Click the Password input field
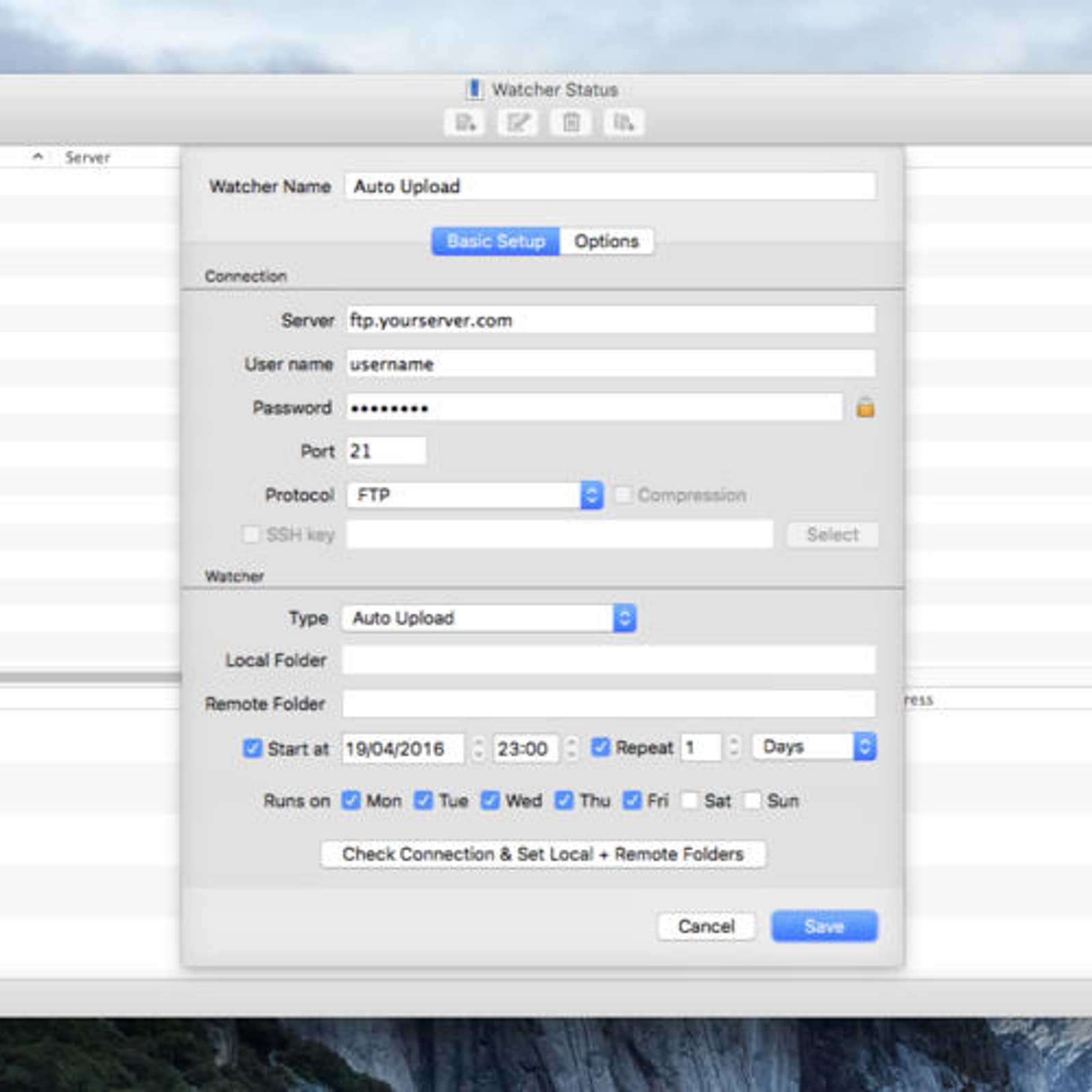Viewport: 1092px width, 1092px height. (594, 407)
